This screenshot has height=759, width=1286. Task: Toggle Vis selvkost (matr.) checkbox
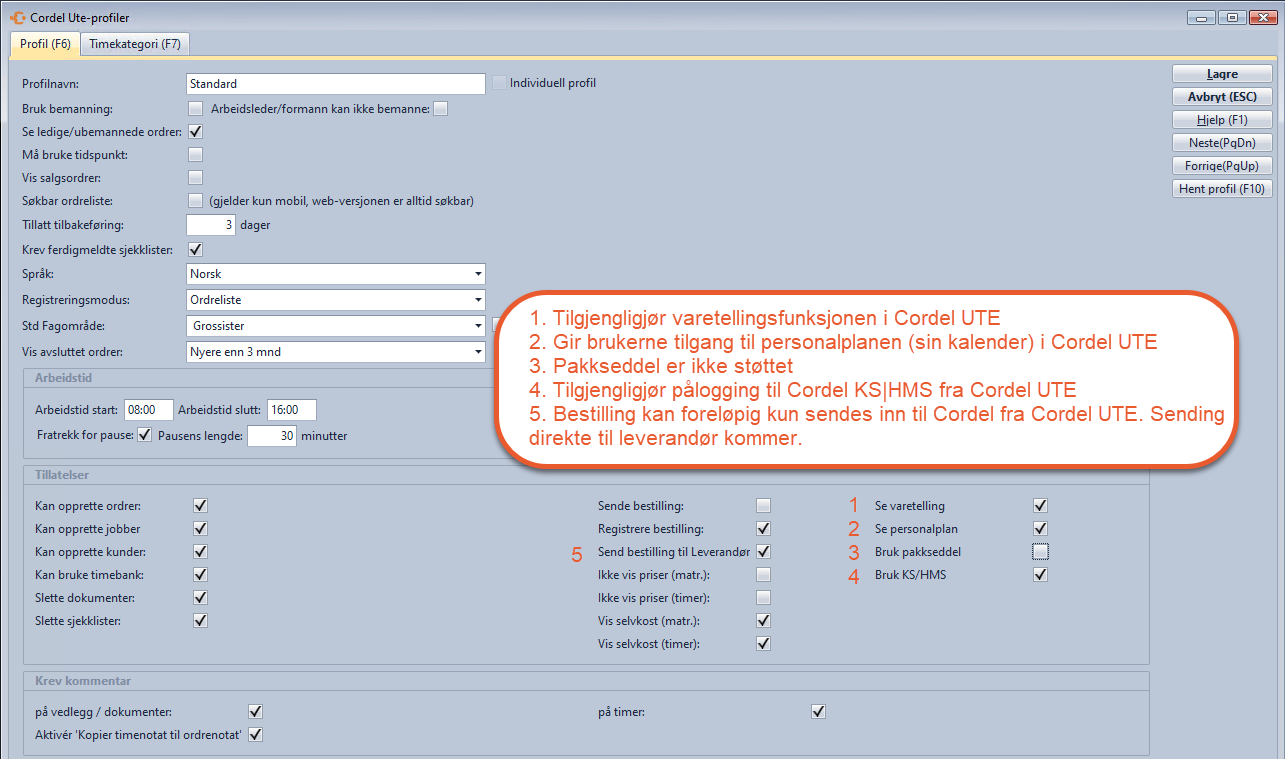pos(764,621)
